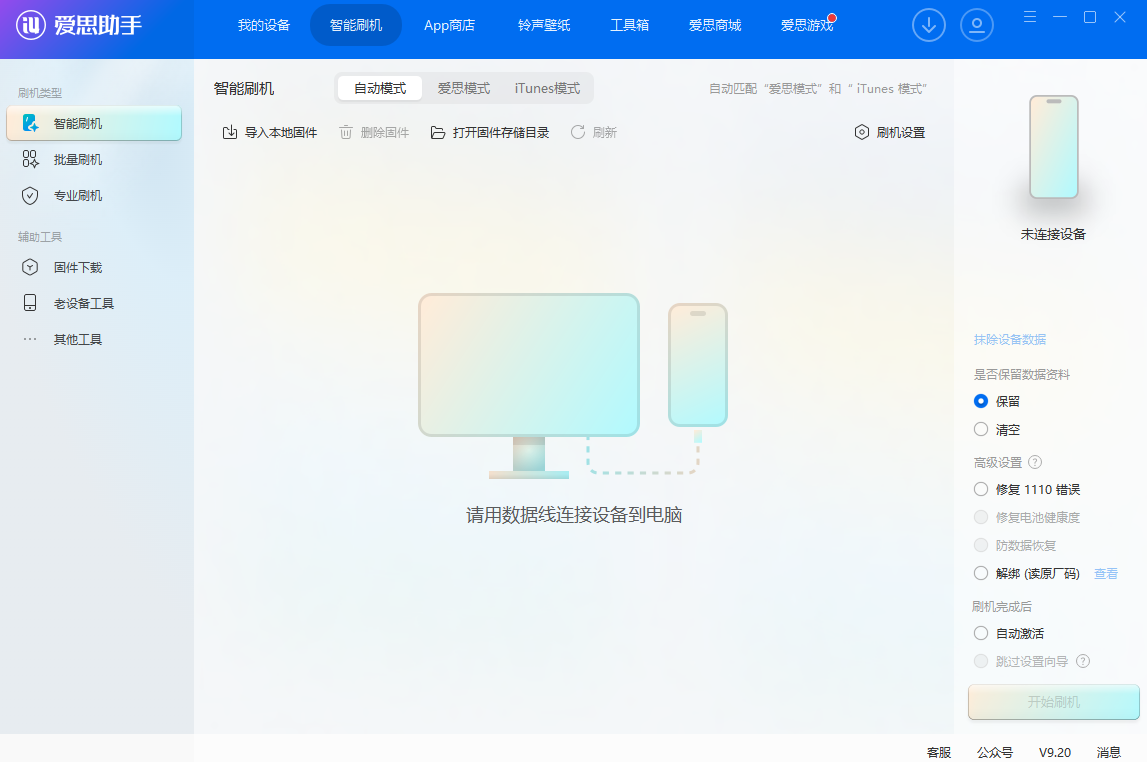Switch to 自动模式 tab
The height and width of the screenshot is (762, 1147).
click(380, 88)
